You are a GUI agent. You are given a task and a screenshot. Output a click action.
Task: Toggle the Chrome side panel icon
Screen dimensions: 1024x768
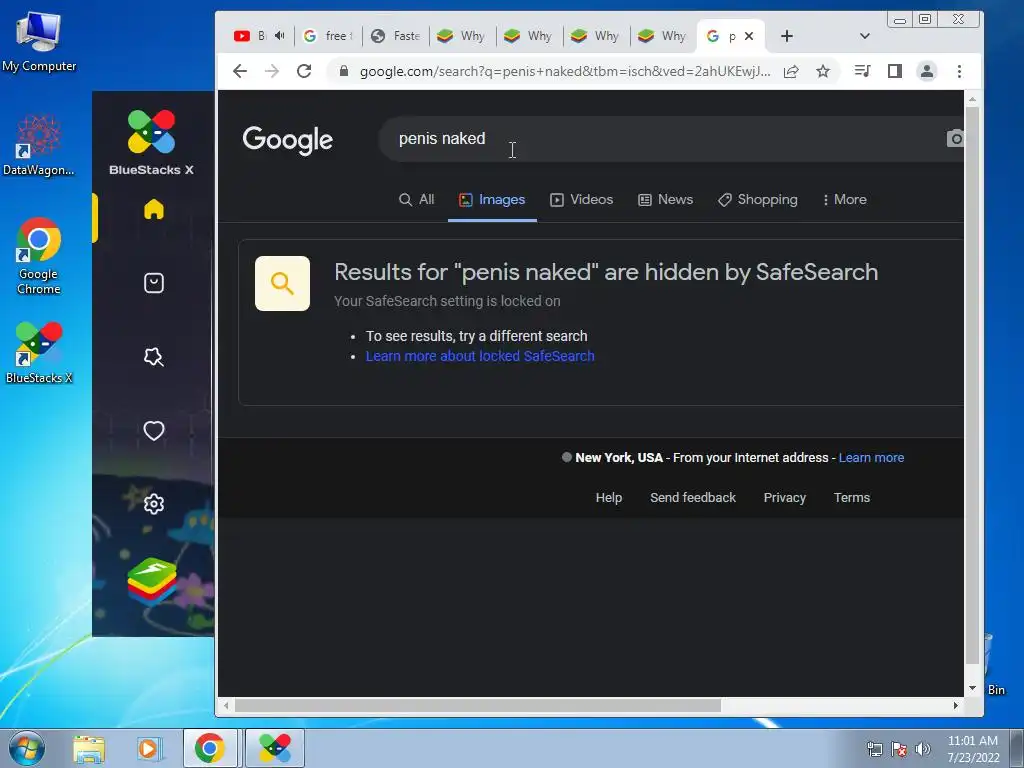tap(895, 71)
